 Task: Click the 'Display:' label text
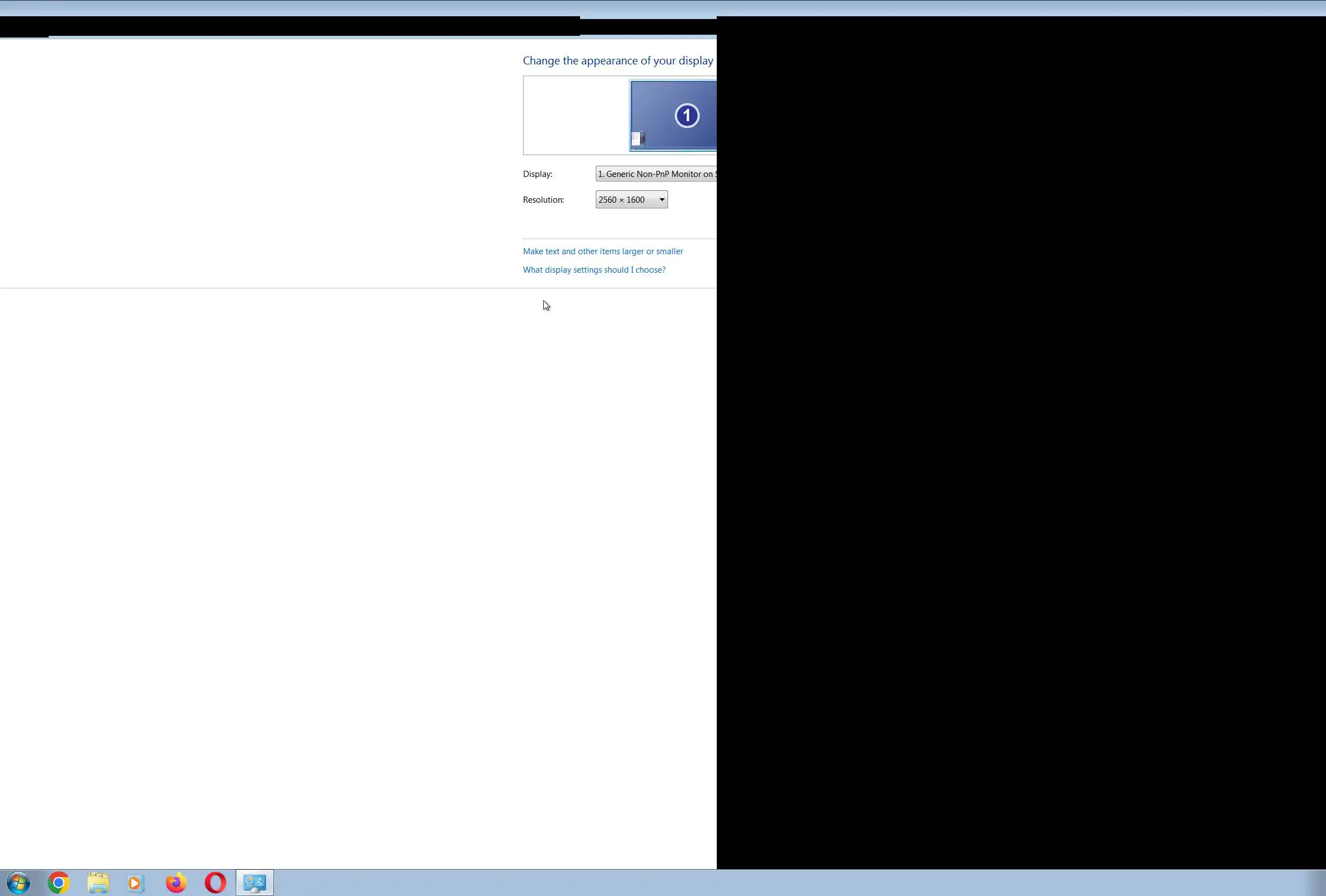click(538, 174)
